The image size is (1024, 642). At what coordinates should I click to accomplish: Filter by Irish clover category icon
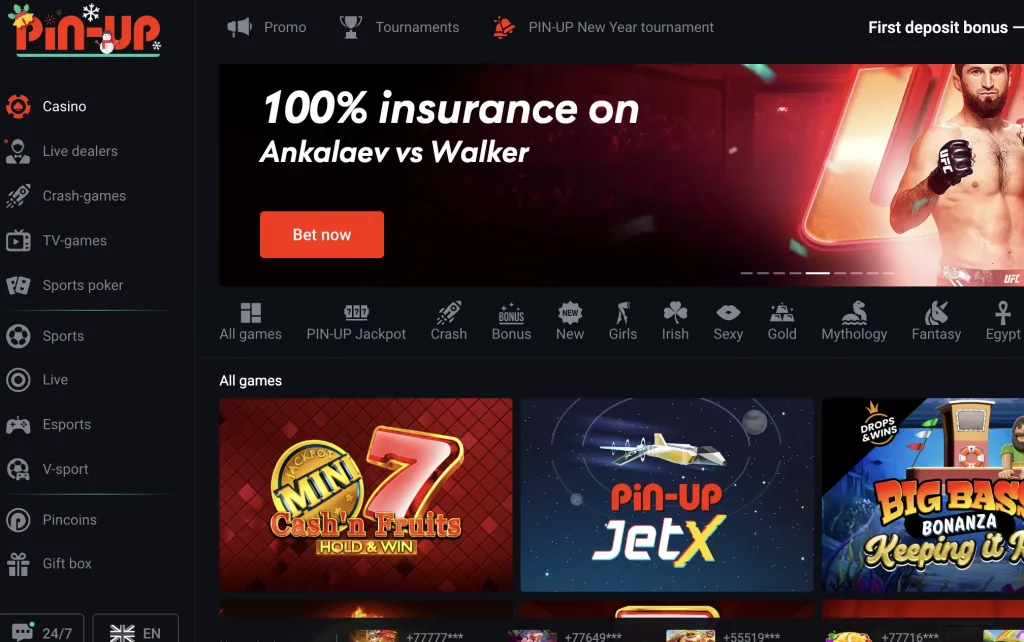click(x=675, y=313)
